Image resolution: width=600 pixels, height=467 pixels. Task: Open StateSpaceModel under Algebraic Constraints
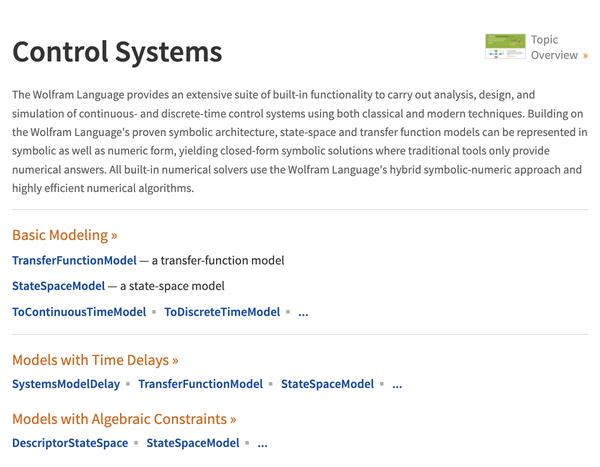193,443
